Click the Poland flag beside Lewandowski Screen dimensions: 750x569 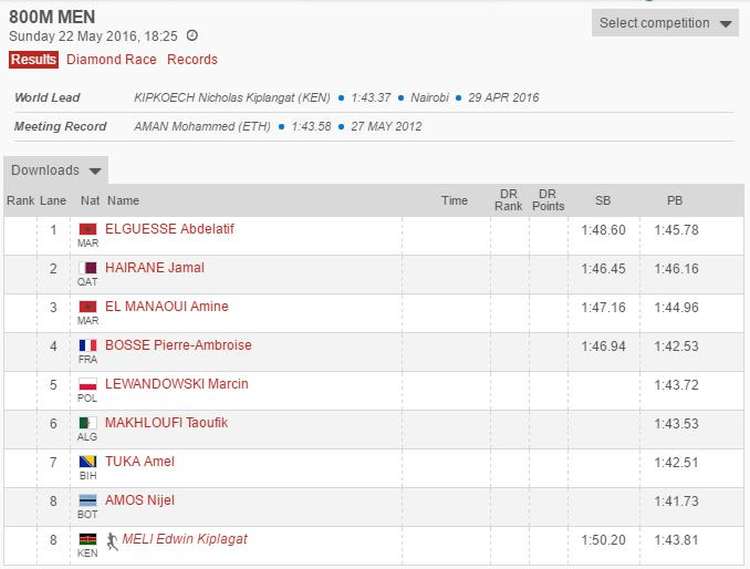(x=88, y=385)
